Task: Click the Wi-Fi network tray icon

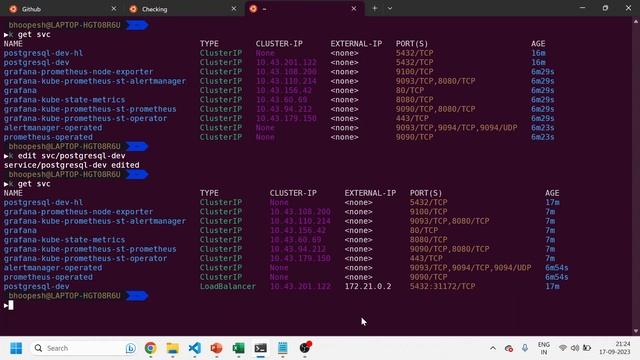Action: 563,348
